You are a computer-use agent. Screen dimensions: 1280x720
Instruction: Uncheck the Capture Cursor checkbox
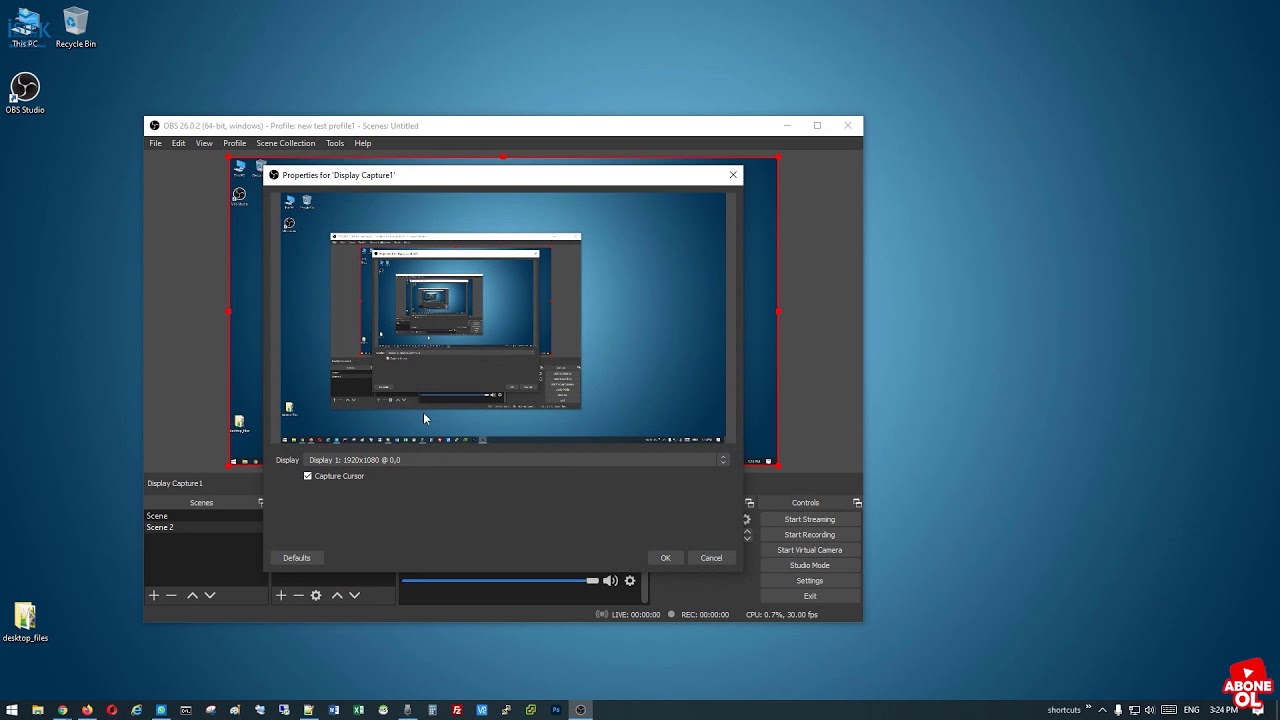[x=308, y=476]
